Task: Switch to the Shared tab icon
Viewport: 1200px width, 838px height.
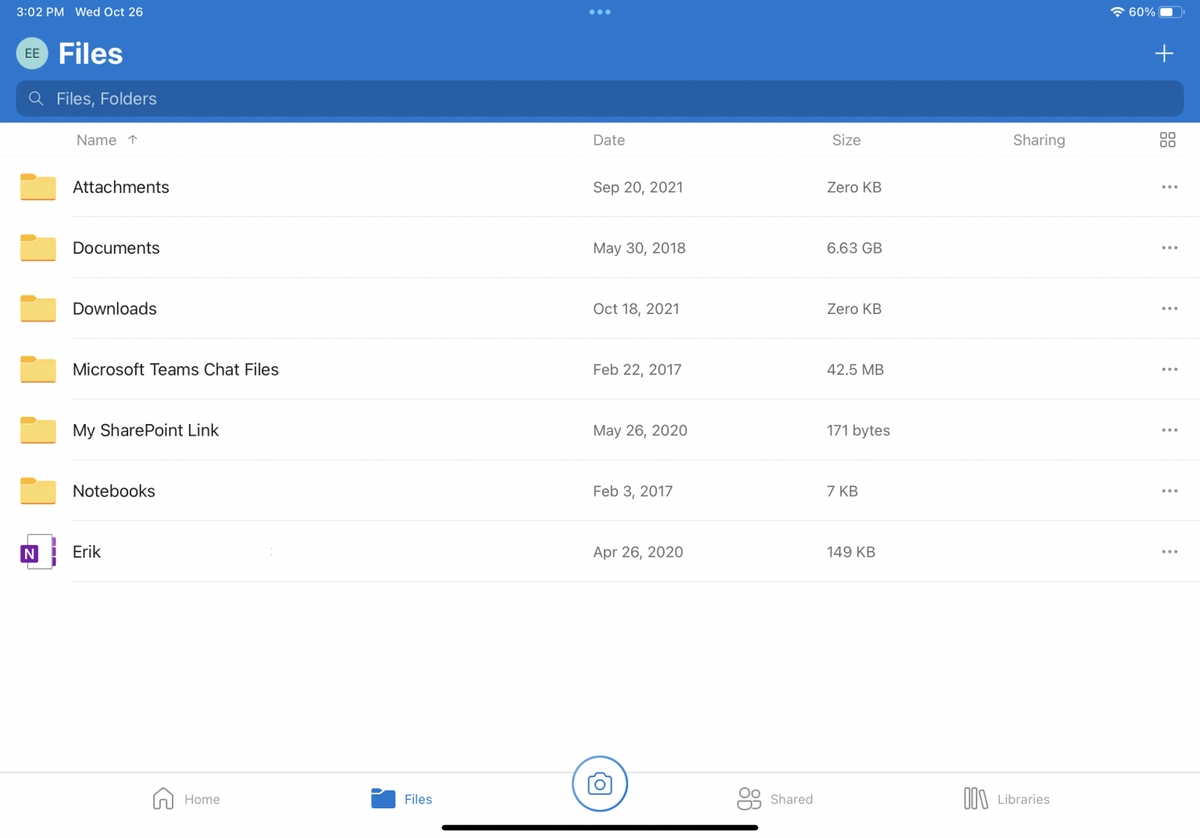Action: pyautogui.click(x=748, y=798)
